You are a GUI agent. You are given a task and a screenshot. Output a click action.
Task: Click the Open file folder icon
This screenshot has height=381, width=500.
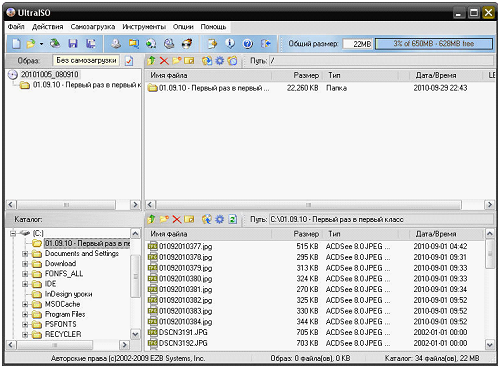pyautogui.click(x=31, y=44)
